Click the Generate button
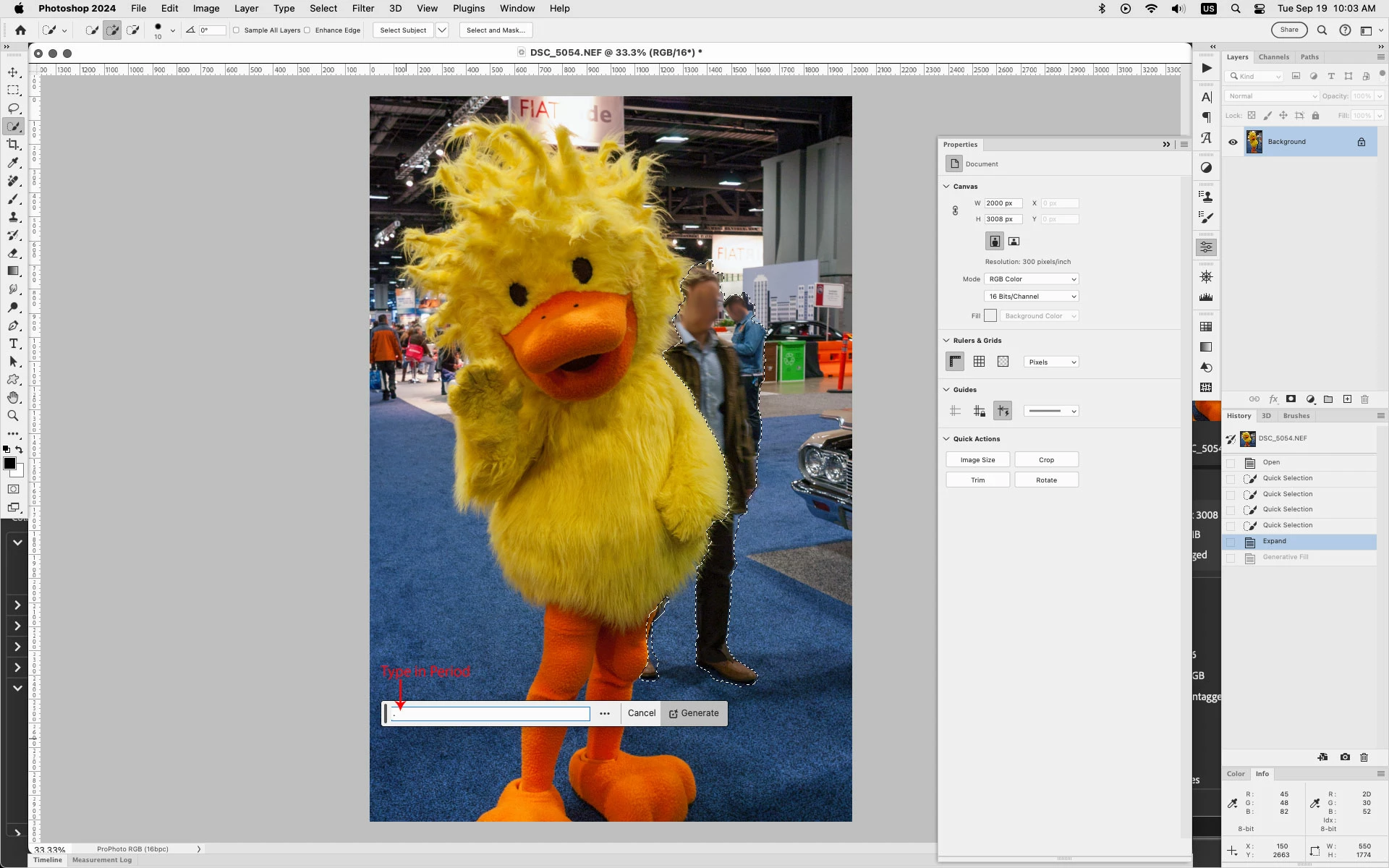 [694, 713]
